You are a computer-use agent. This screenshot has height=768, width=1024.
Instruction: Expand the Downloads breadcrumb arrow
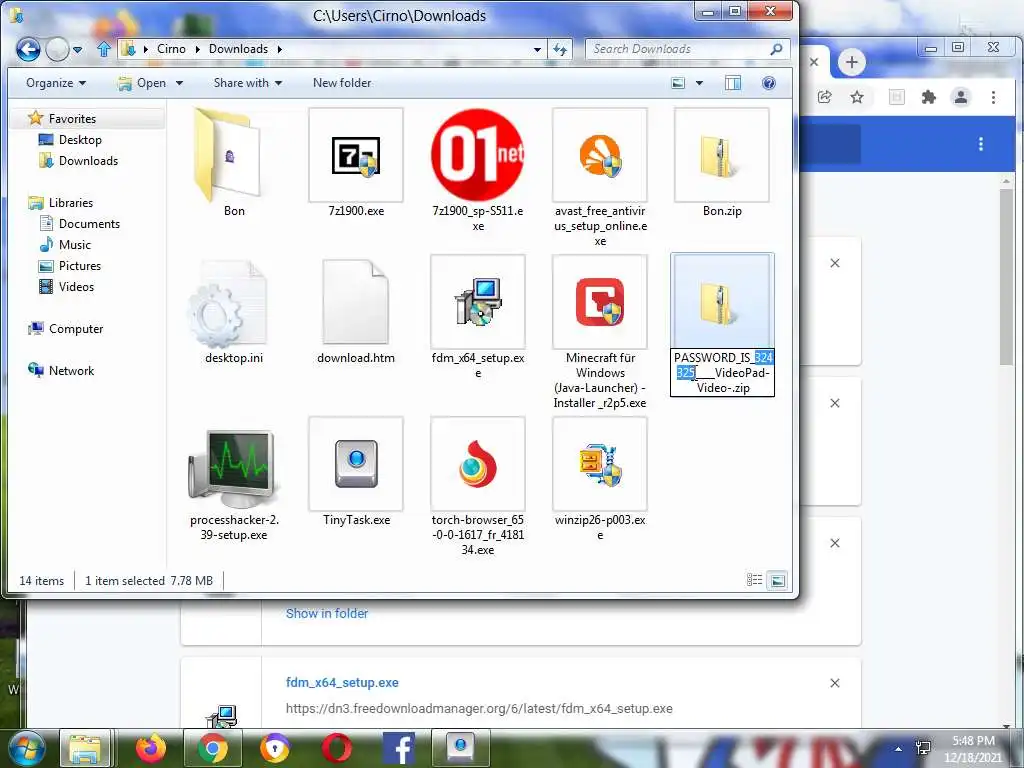[x=280, y=49]
